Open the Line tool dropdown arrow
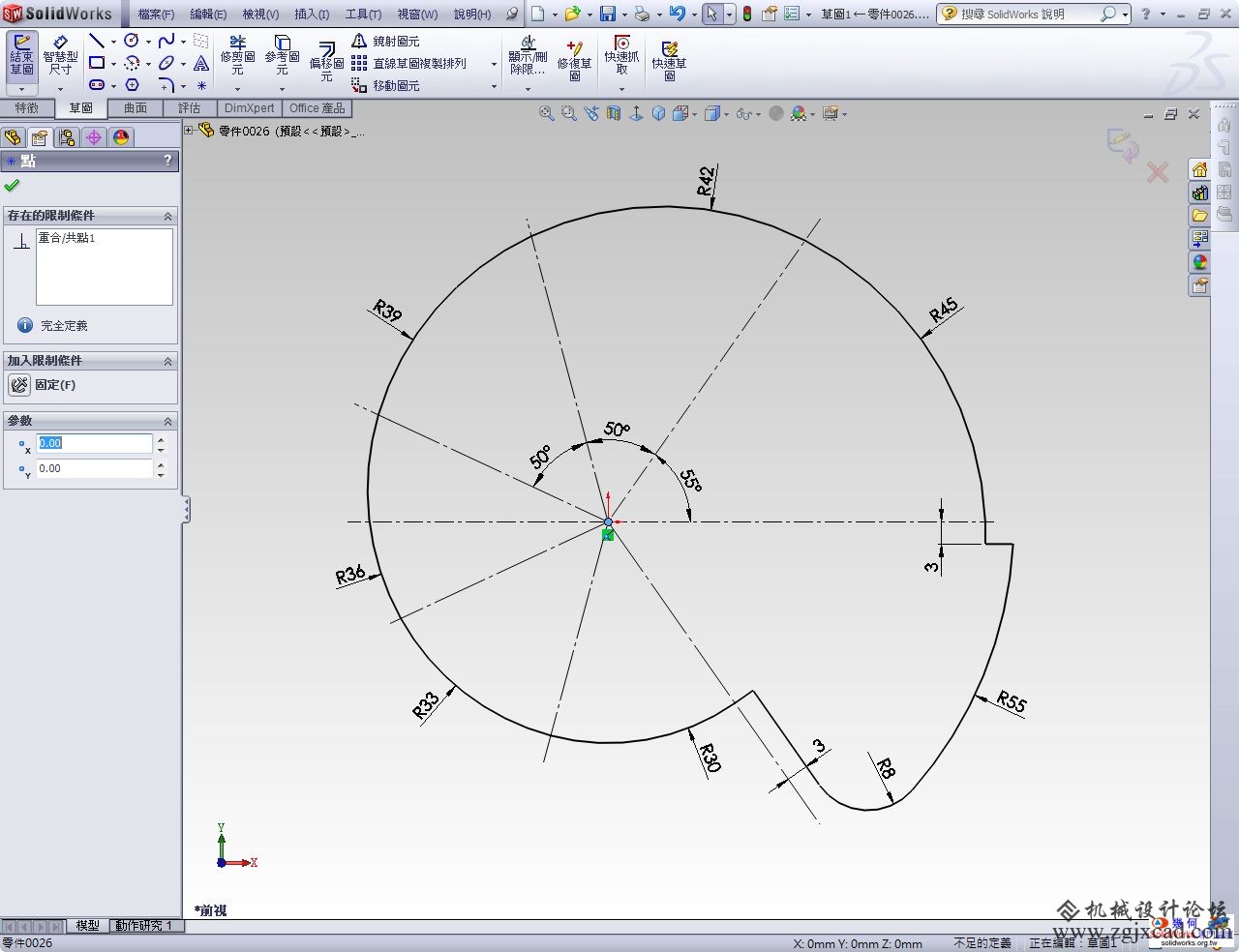Image resolution: width=1239 pixels, height=952 pixels. (113, 41)
